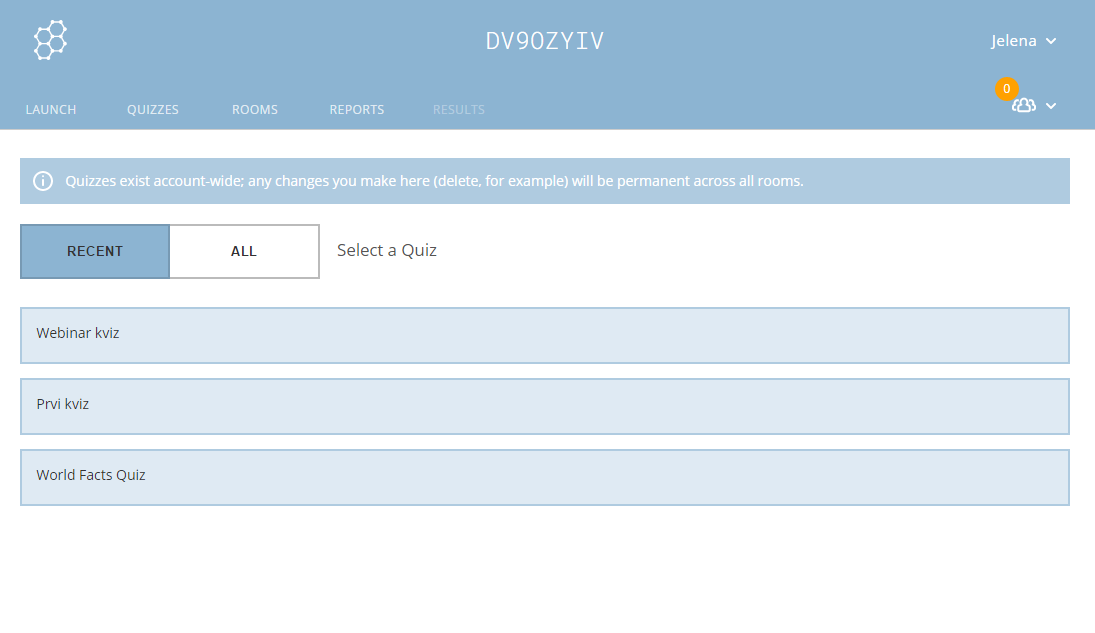Select the Webinar kviz quiz

(x=544, y=335)
